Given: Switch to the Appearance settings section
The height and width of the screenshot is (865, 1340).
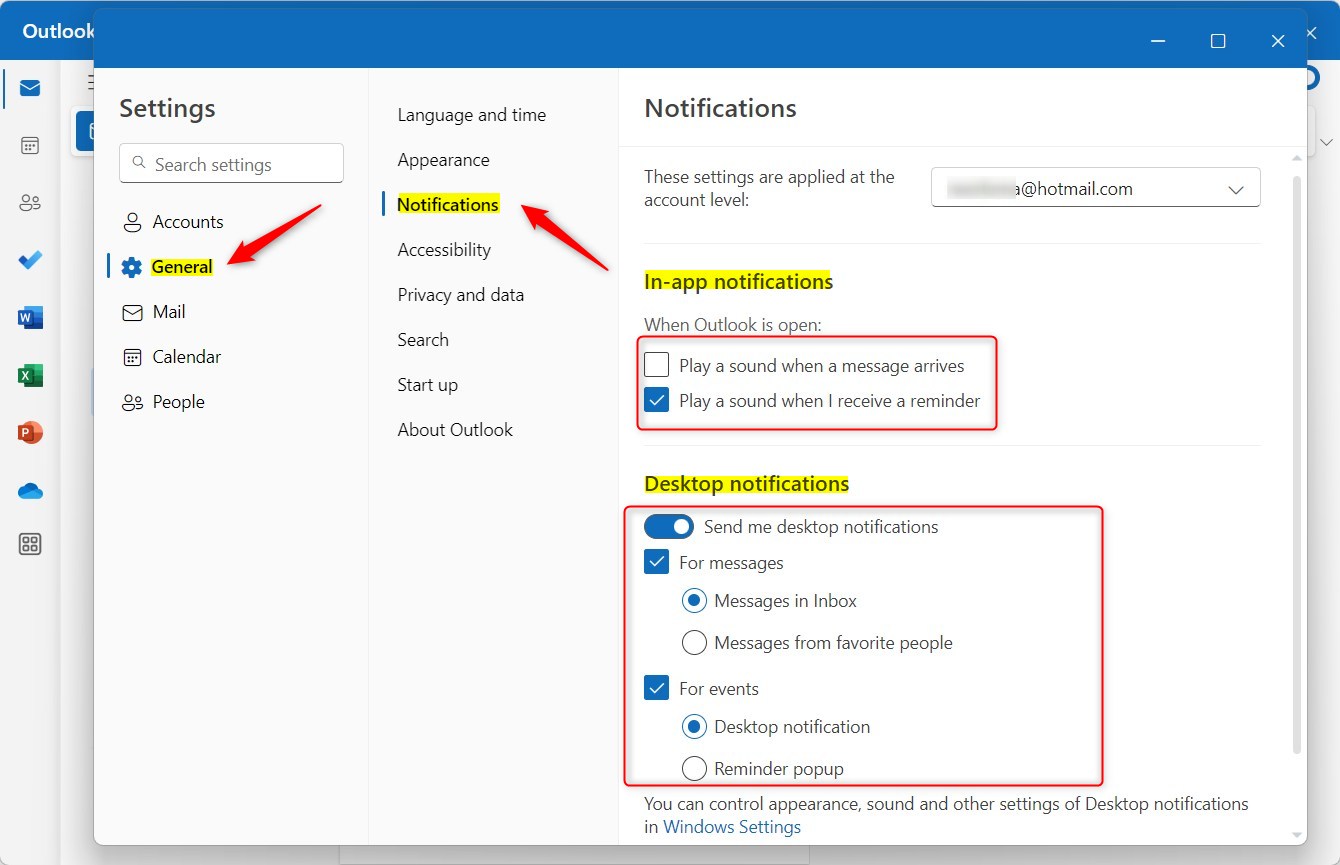Looking at the screenshot, I should pyautogui.click(x=443, y=159).
